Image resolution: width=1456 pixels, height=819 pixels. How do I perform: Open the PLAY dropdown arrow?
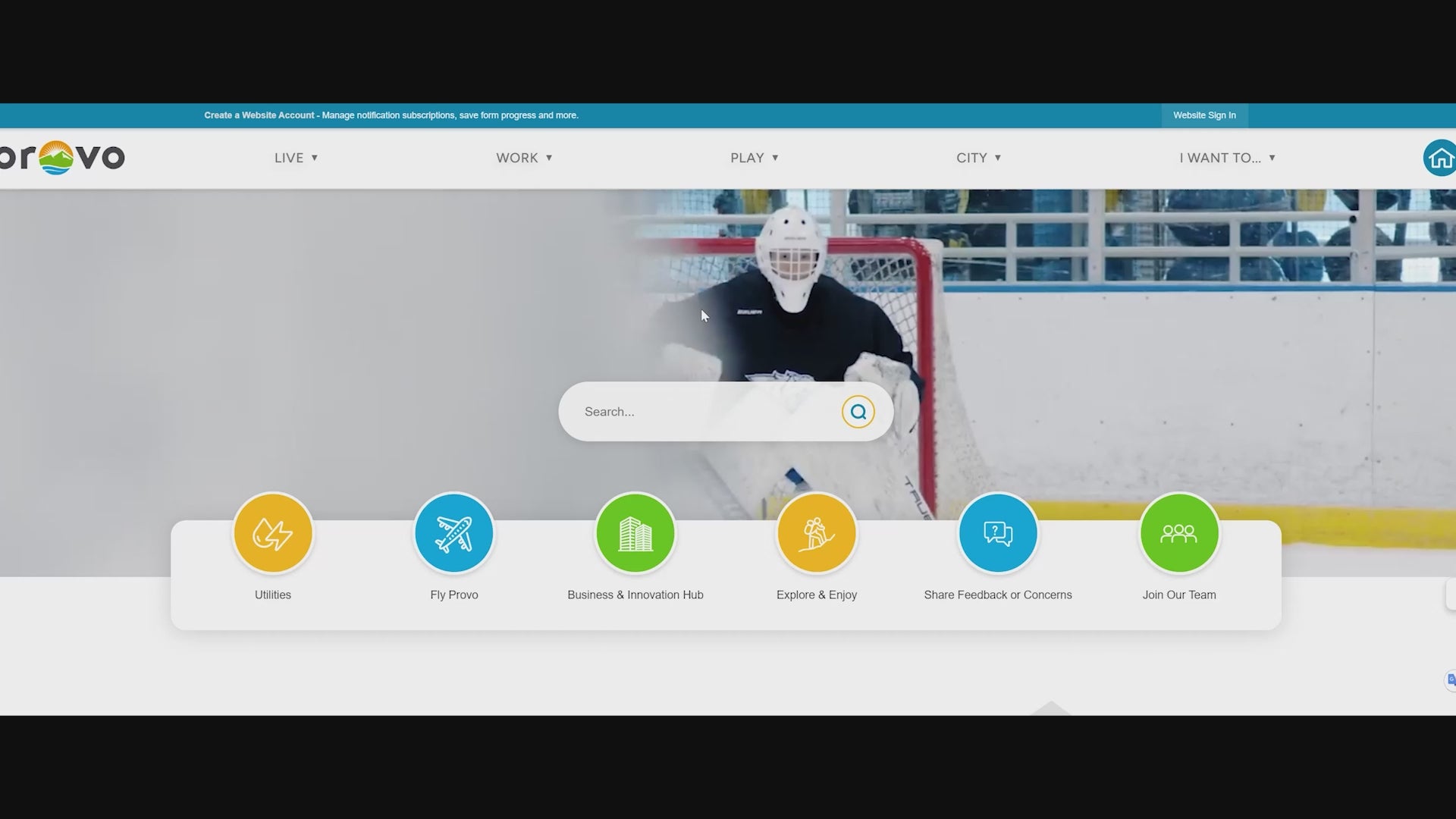click(775, 158)
